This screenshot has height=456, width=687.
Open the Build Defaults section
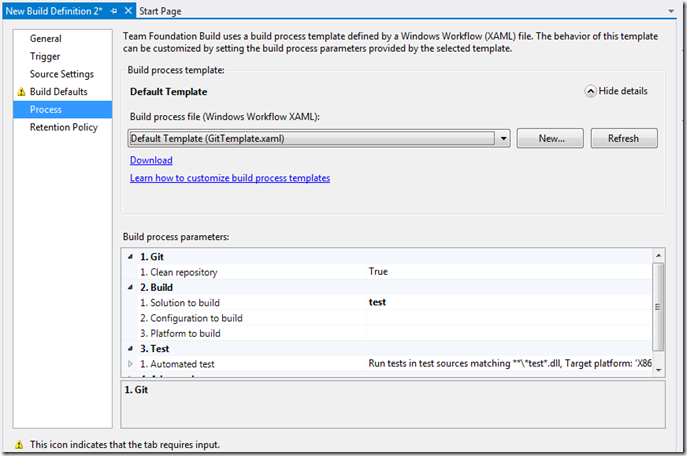pos(58,92)
